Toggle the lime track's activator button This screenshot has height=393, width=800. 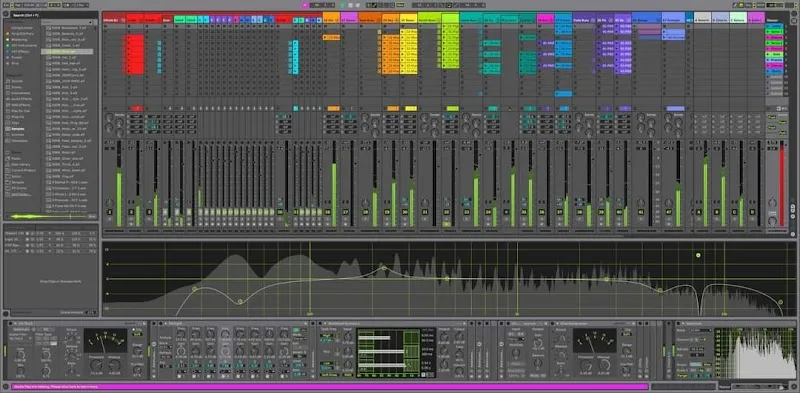[447, 211]
